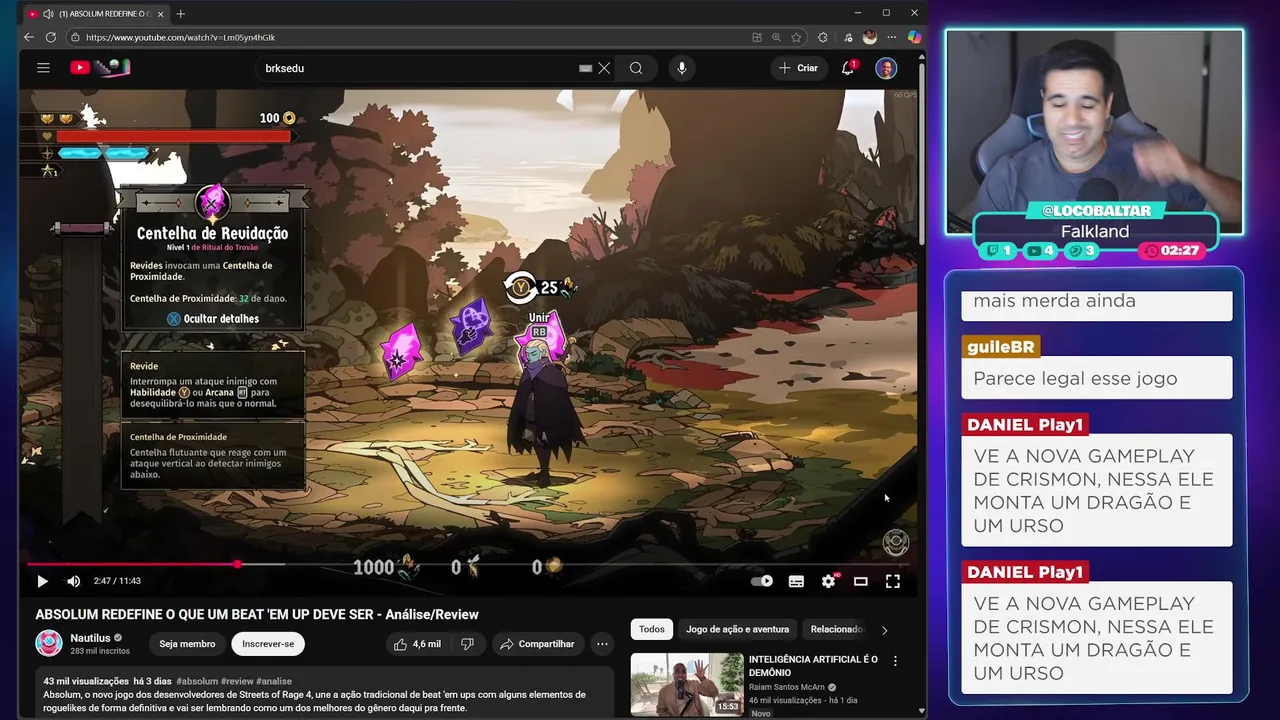Open the Criar create menu

point(799,68)
